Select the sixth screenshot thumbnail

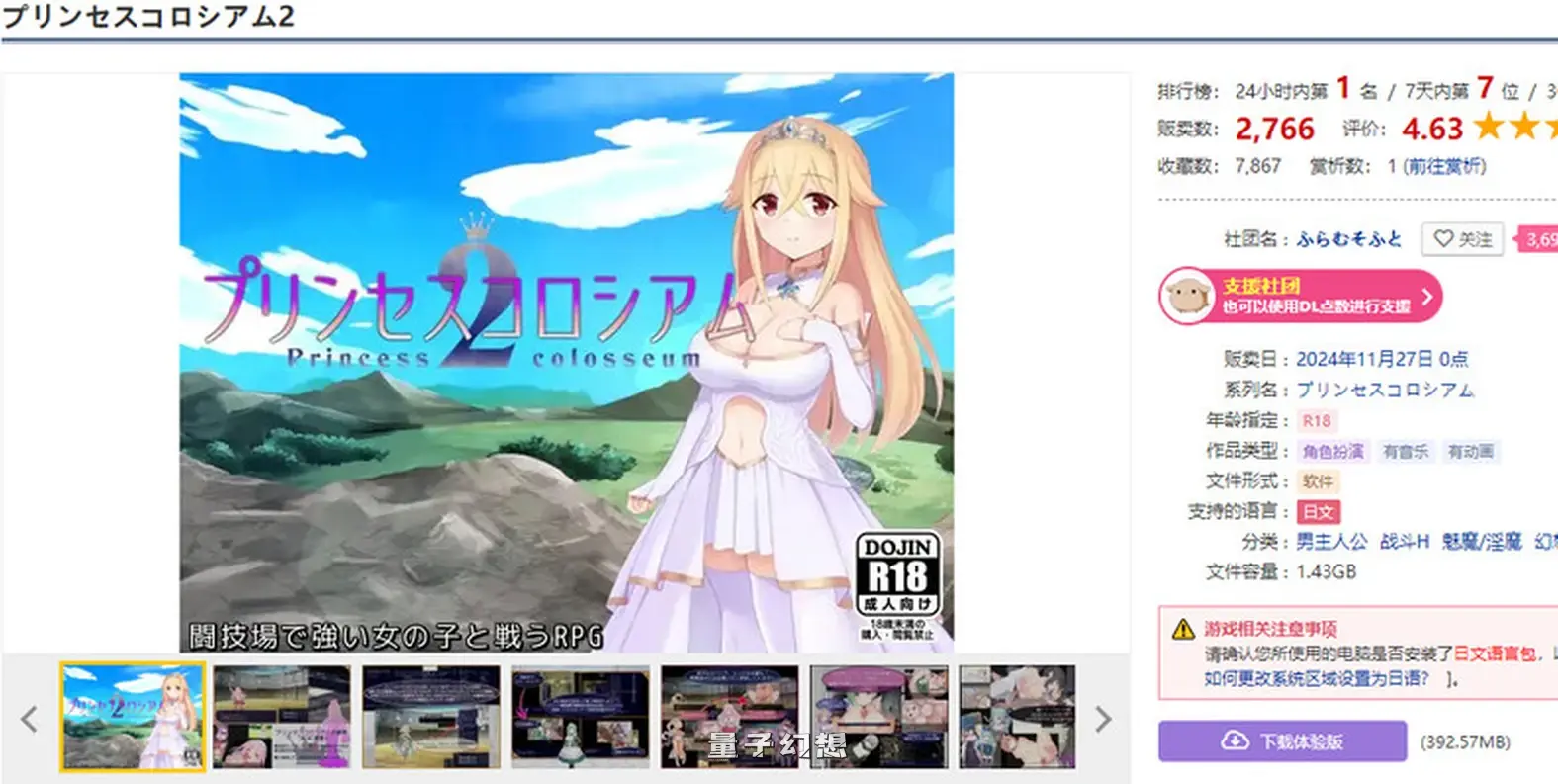[x=879, y=717]
